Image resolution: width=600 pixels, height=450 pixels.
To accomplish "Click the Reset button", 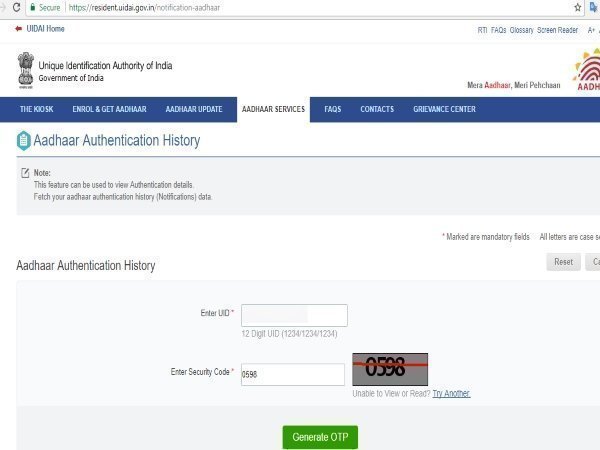I will pos(563,262).
